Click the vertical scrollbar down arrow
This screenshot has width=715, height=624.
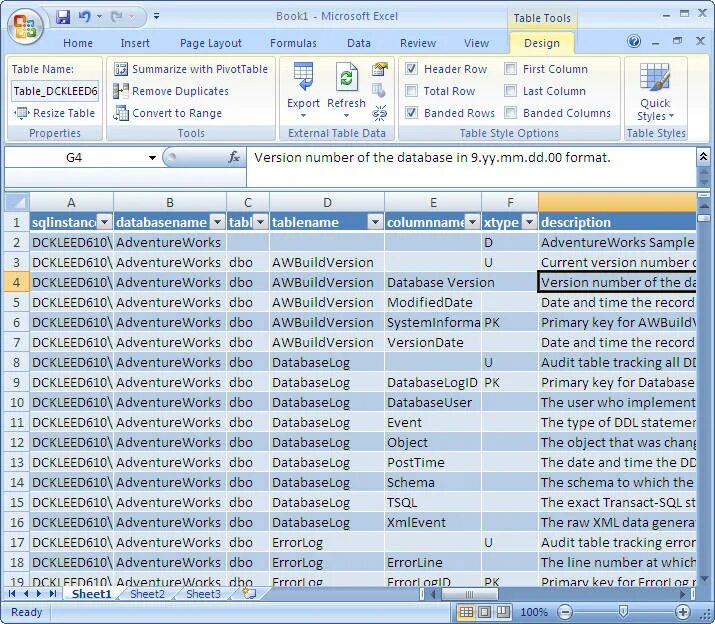pos(704,579)
